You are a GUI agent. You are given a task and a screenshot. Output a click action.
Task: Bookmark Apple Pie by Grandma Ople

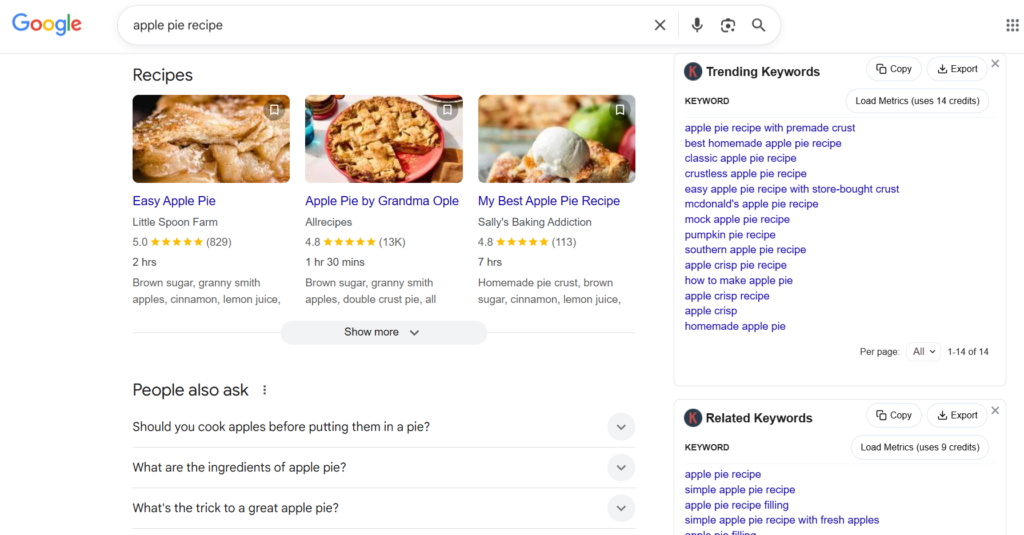click(x=447, y=110)
